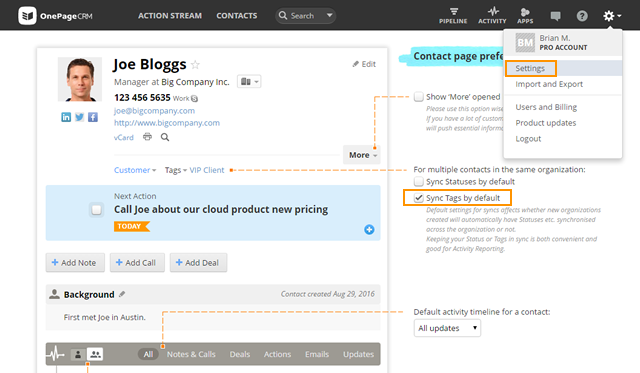Open Joe's LinkedIn profile icon
640x373 pixels.
[x=66, y=117]
